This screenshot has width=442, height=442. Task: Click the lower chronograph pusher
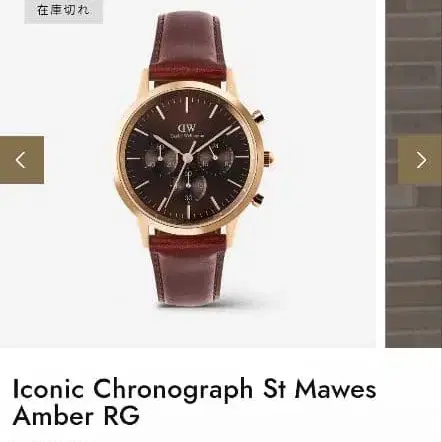click(x=258, y=199)
